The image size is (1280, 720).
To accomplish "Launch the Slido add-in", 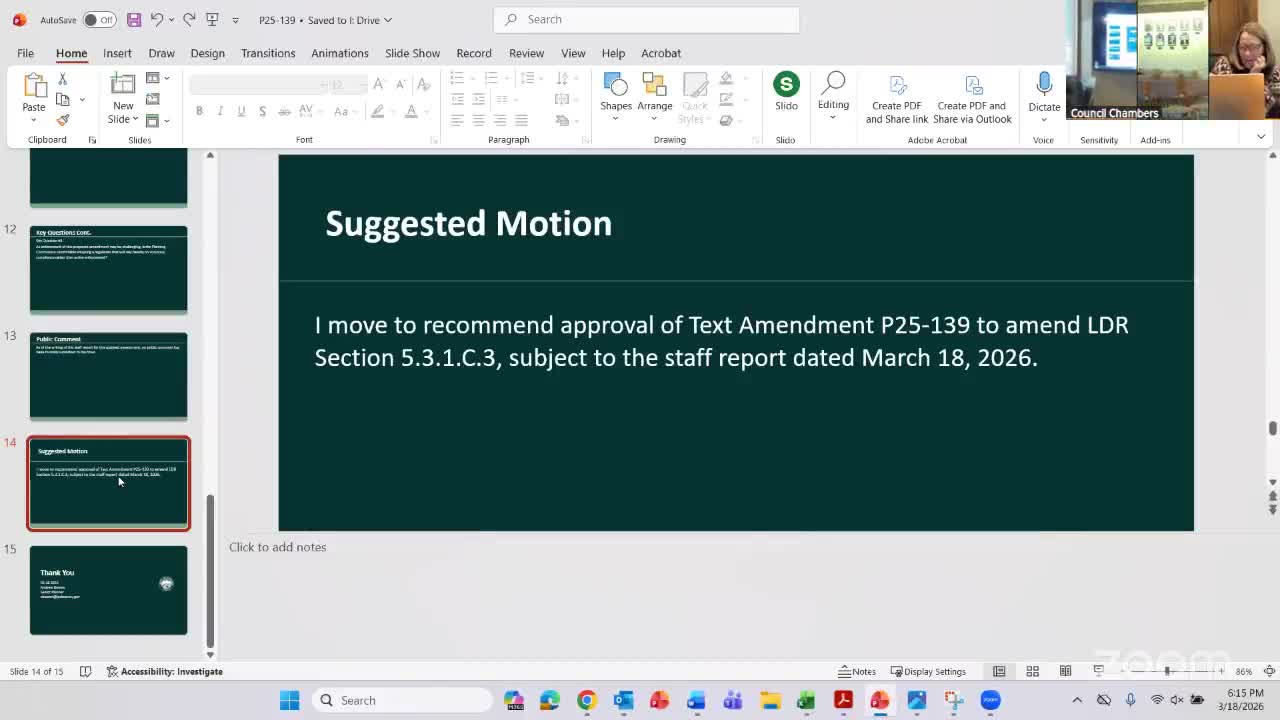I will click(x=786, y=92).
